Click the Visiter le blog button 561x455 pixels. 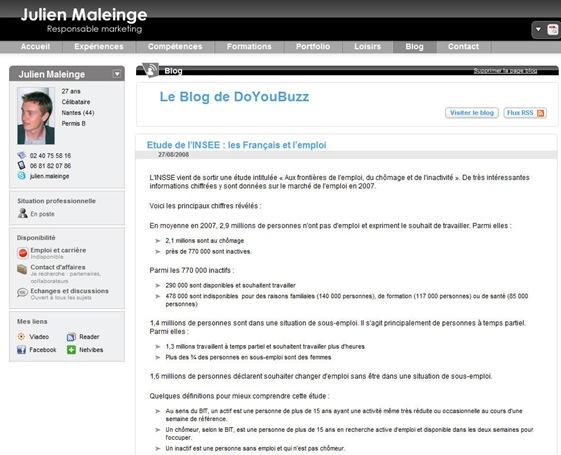pos(472,113)
